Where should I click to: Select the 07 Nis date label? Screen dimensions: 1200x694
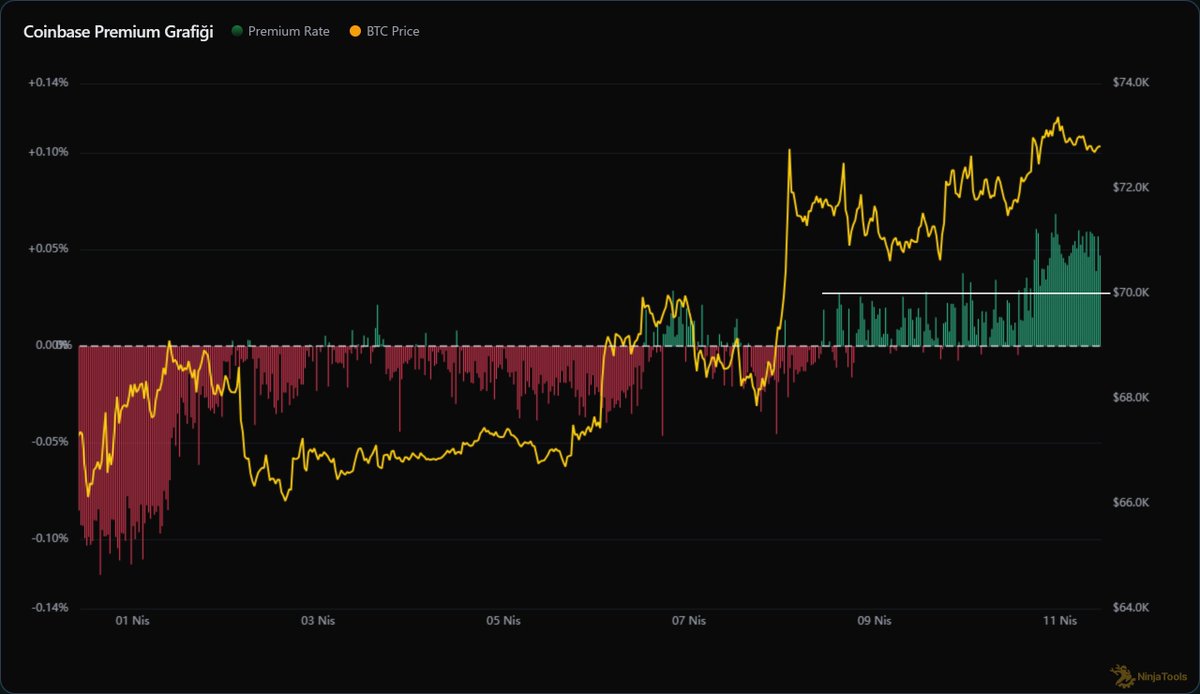(x=689, y=621)
